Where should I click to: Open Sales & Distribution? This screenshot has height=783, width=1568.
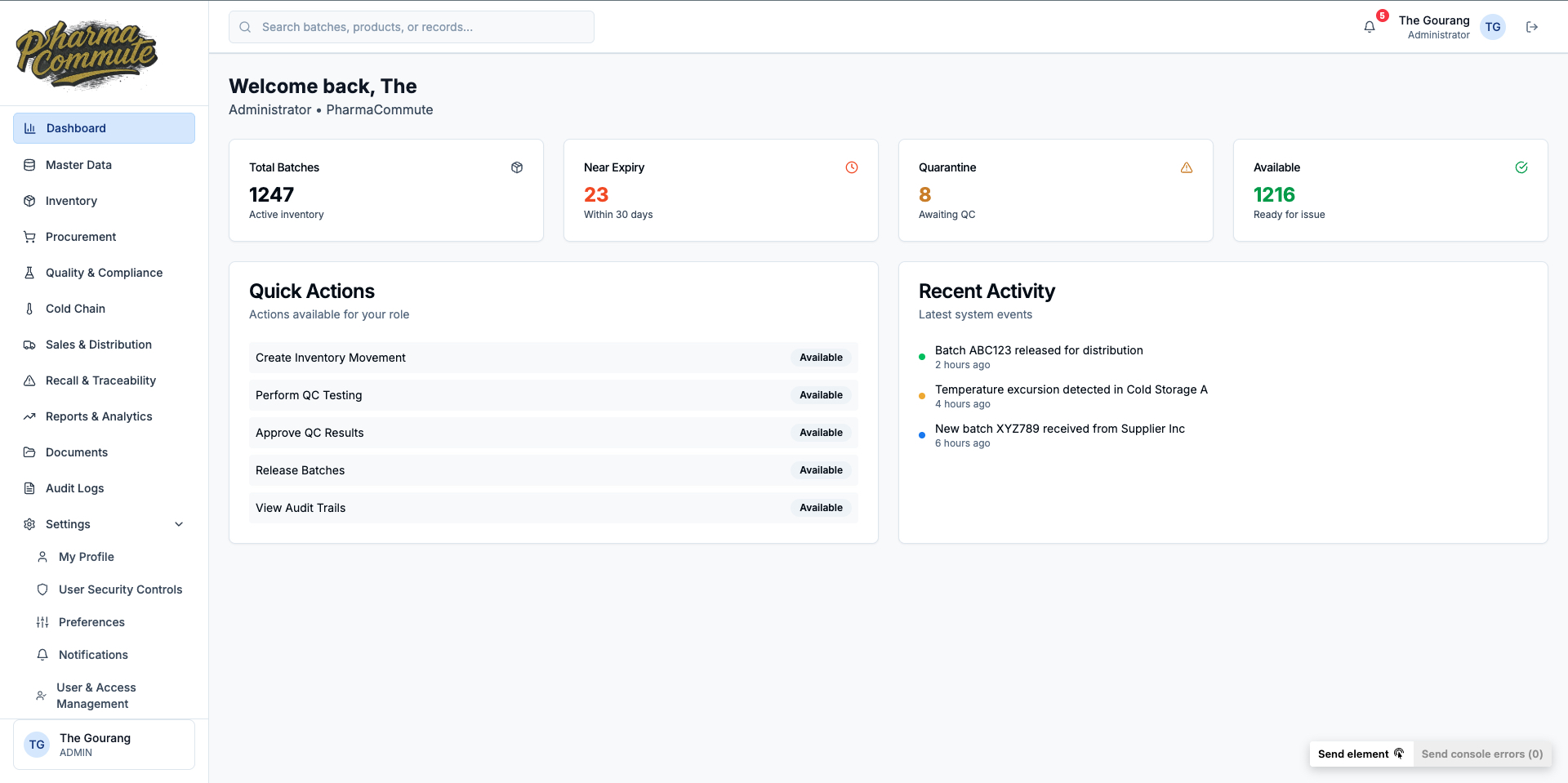tap(104, 345)
